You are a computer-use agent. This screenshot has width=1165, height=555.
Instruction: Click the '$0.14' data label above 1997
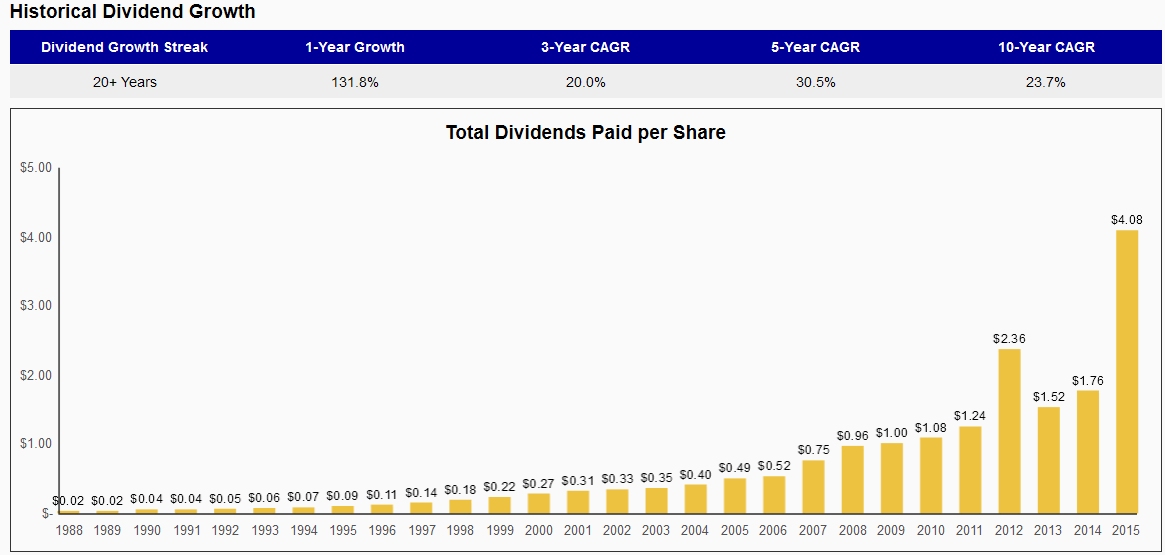[x=421, y=492]
